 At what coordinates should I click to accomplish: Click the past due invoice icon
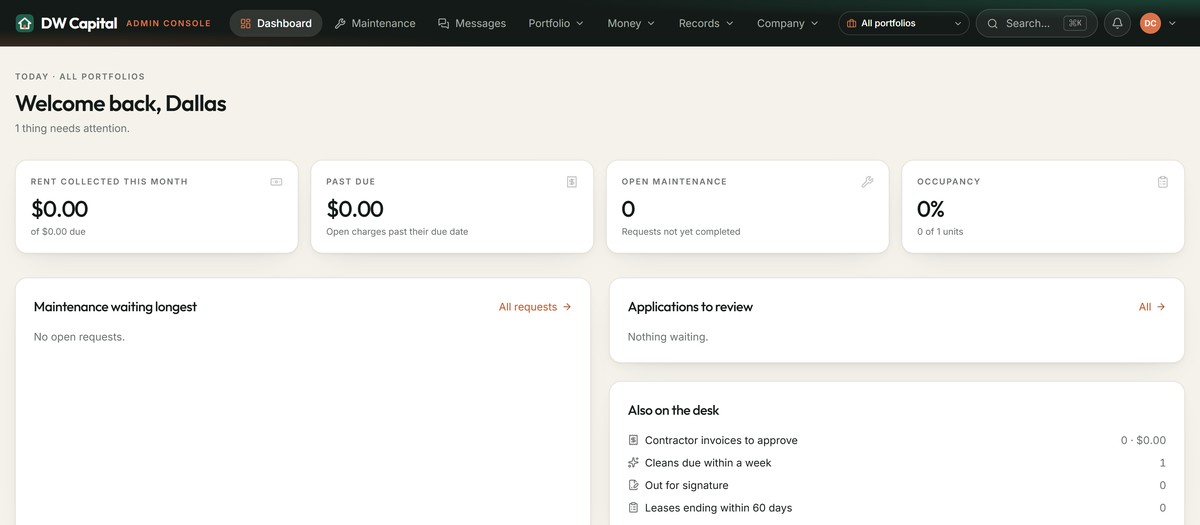572,182
